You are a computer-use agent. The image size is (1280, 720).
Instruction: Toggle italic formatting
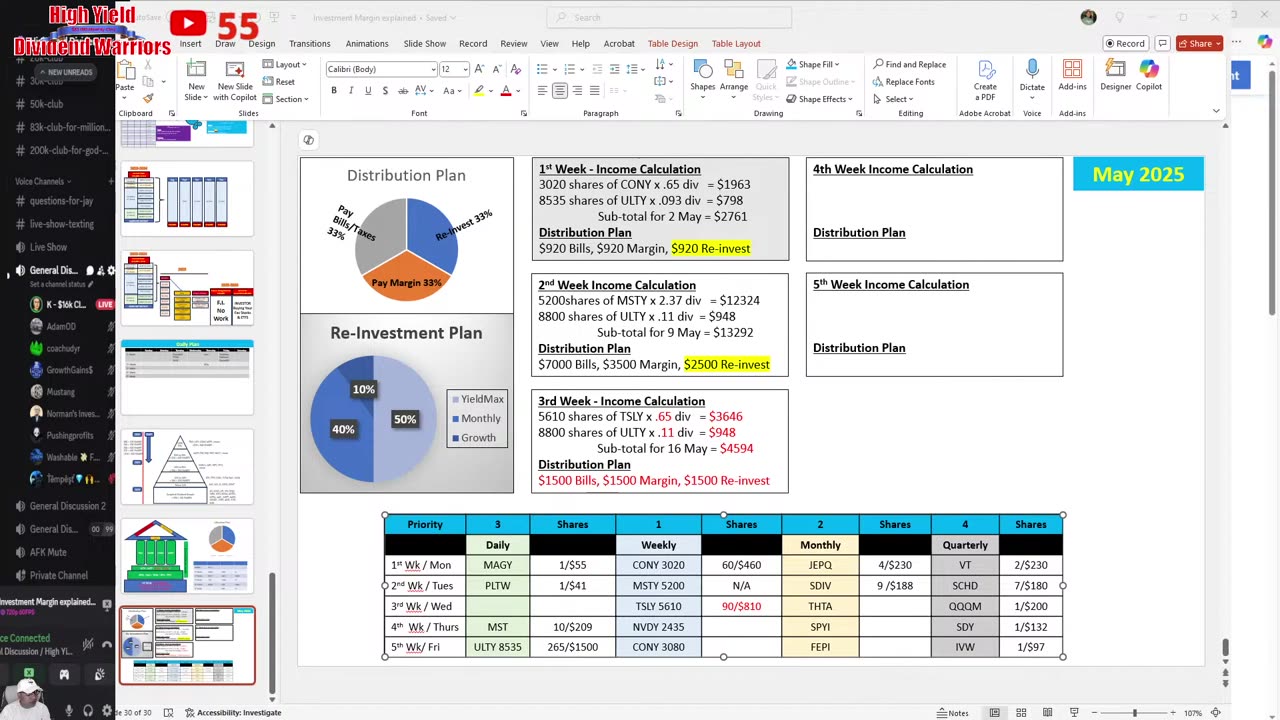[x=351, y=91]
